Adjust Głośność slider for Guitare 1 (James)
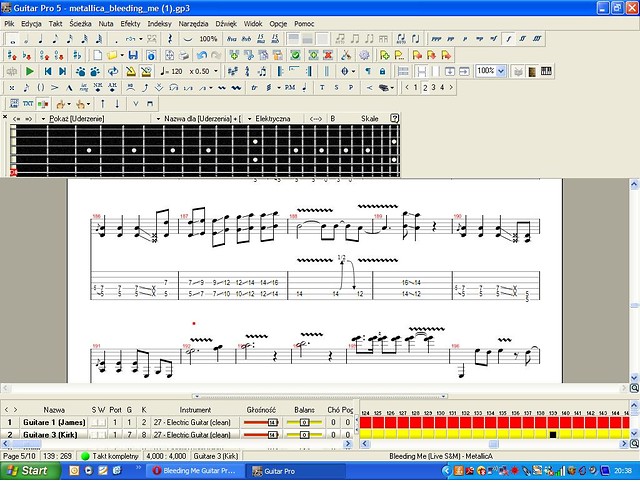Viewport: 640px width, 500px height. click(x=261, y=422)
